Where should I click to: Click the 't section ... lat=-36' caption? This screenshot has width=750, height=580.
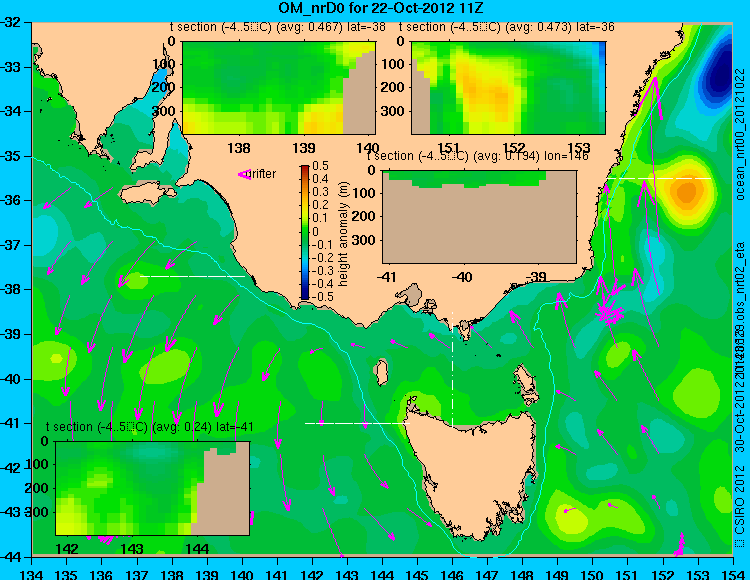[507, 27]
